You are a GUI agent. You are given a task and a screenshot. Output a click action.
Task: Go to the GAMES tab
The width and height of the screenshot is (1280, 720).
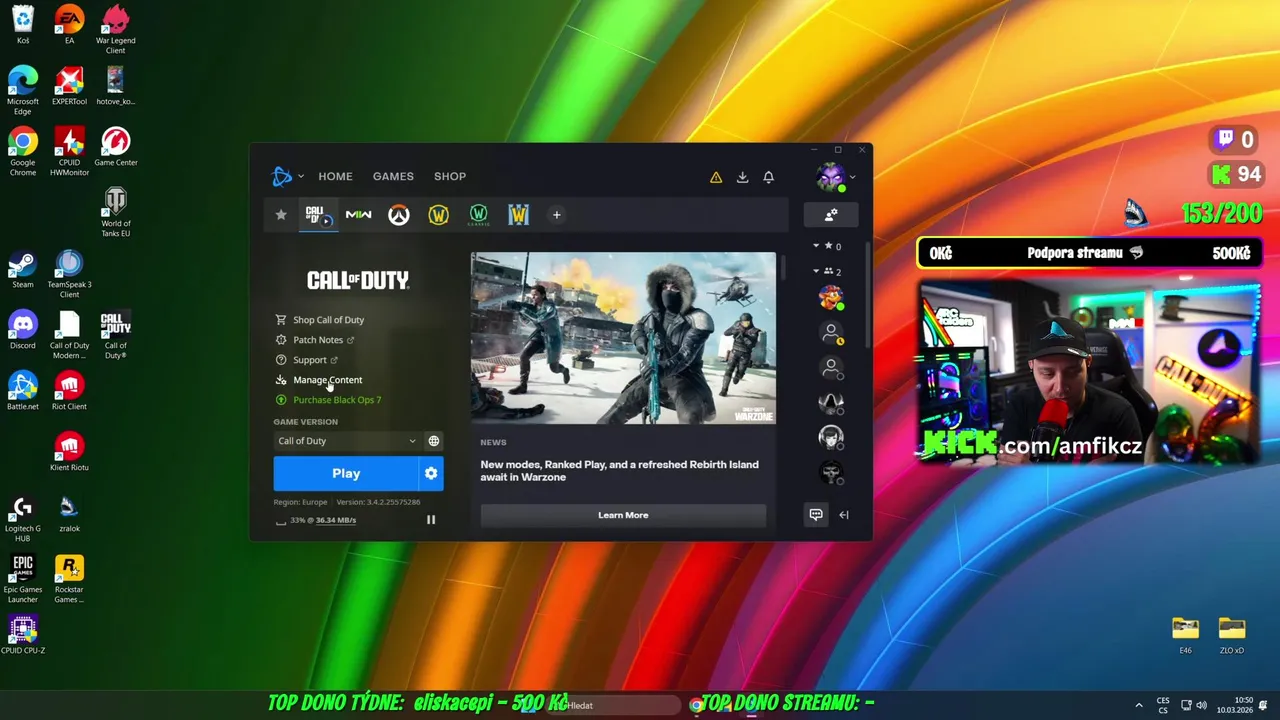pyautogui.click(x=393, y=177)
